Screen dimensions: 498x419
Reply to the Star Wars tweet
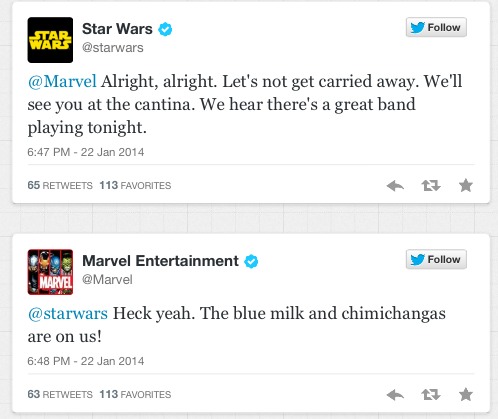click(395, 186)
